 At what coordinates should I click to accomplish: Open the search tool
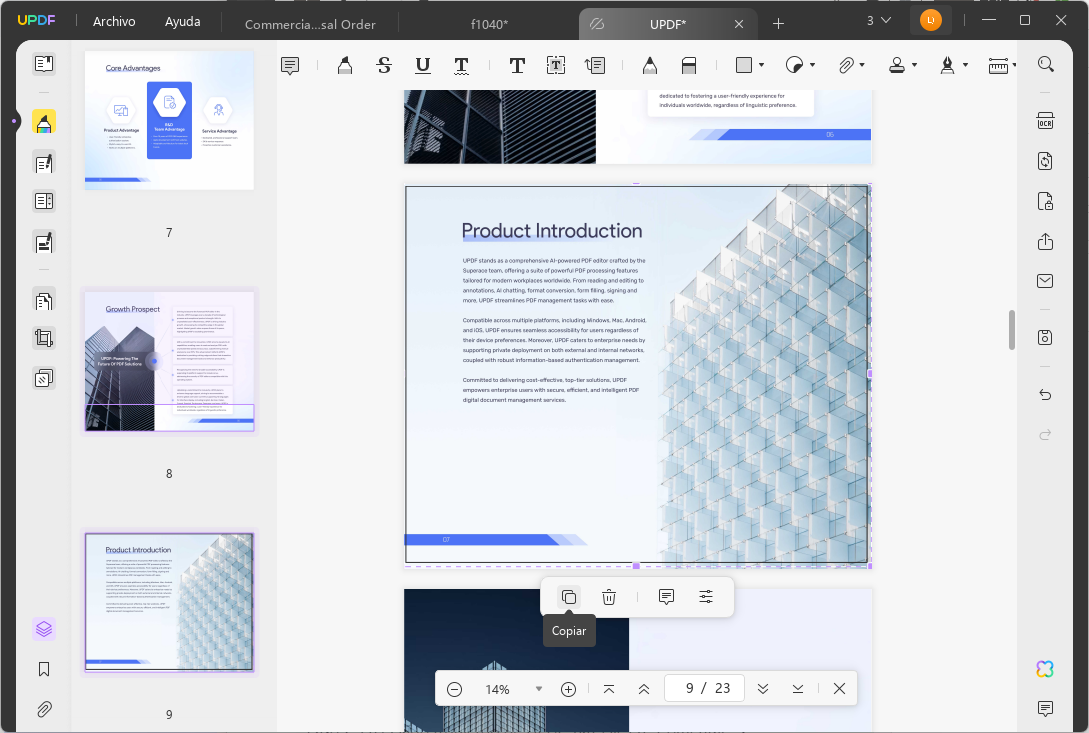tap(1045, 64)
